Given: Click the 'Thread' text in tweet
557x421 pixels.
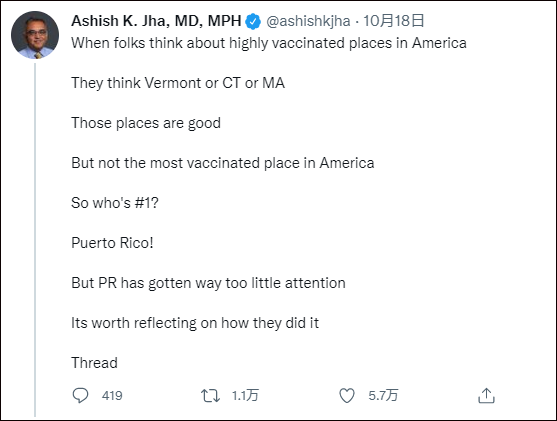Looking at the screenshot, I should 94,363.
